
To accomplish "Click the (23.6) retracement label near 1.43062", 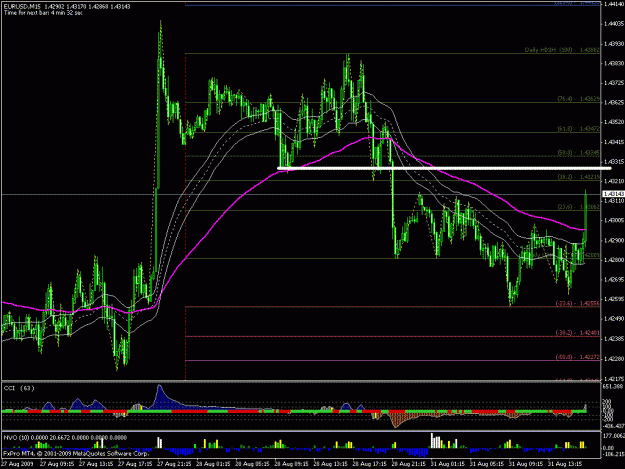I will [x=578, y=207].
